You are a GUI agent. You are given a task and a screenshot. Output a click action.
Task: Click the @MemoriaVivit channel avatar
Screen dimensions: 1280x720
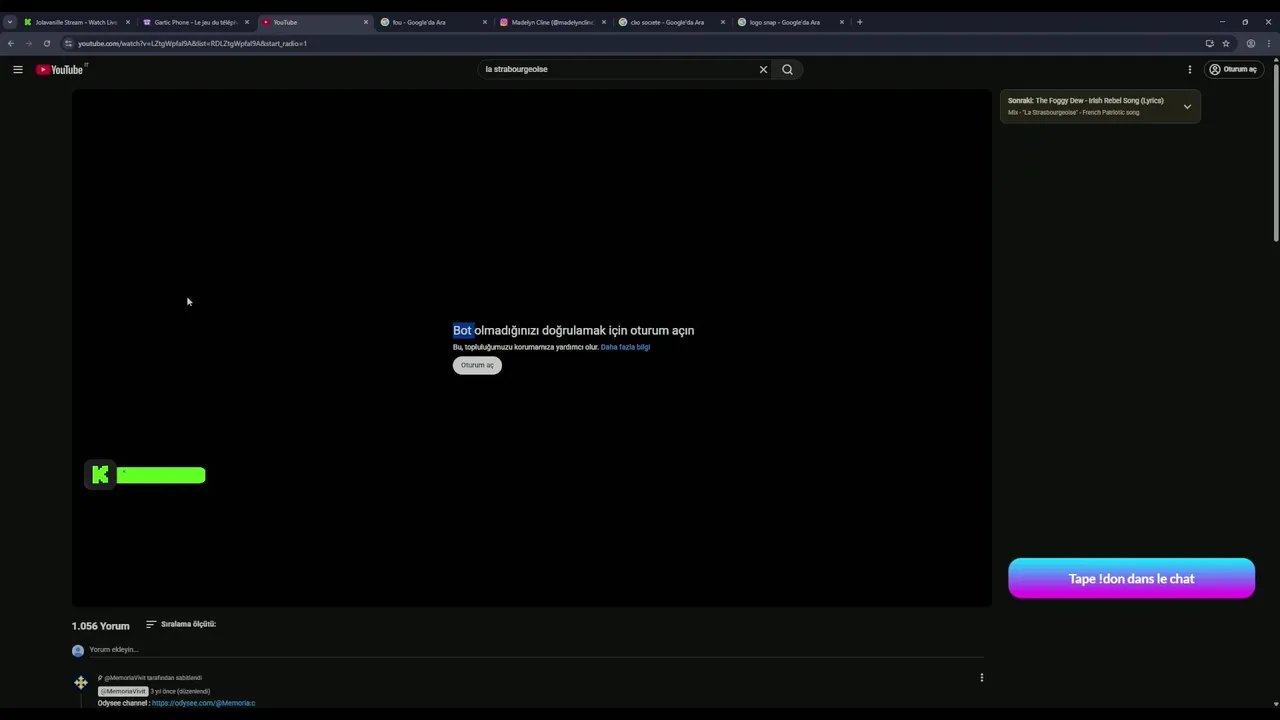tap(81, 683)
